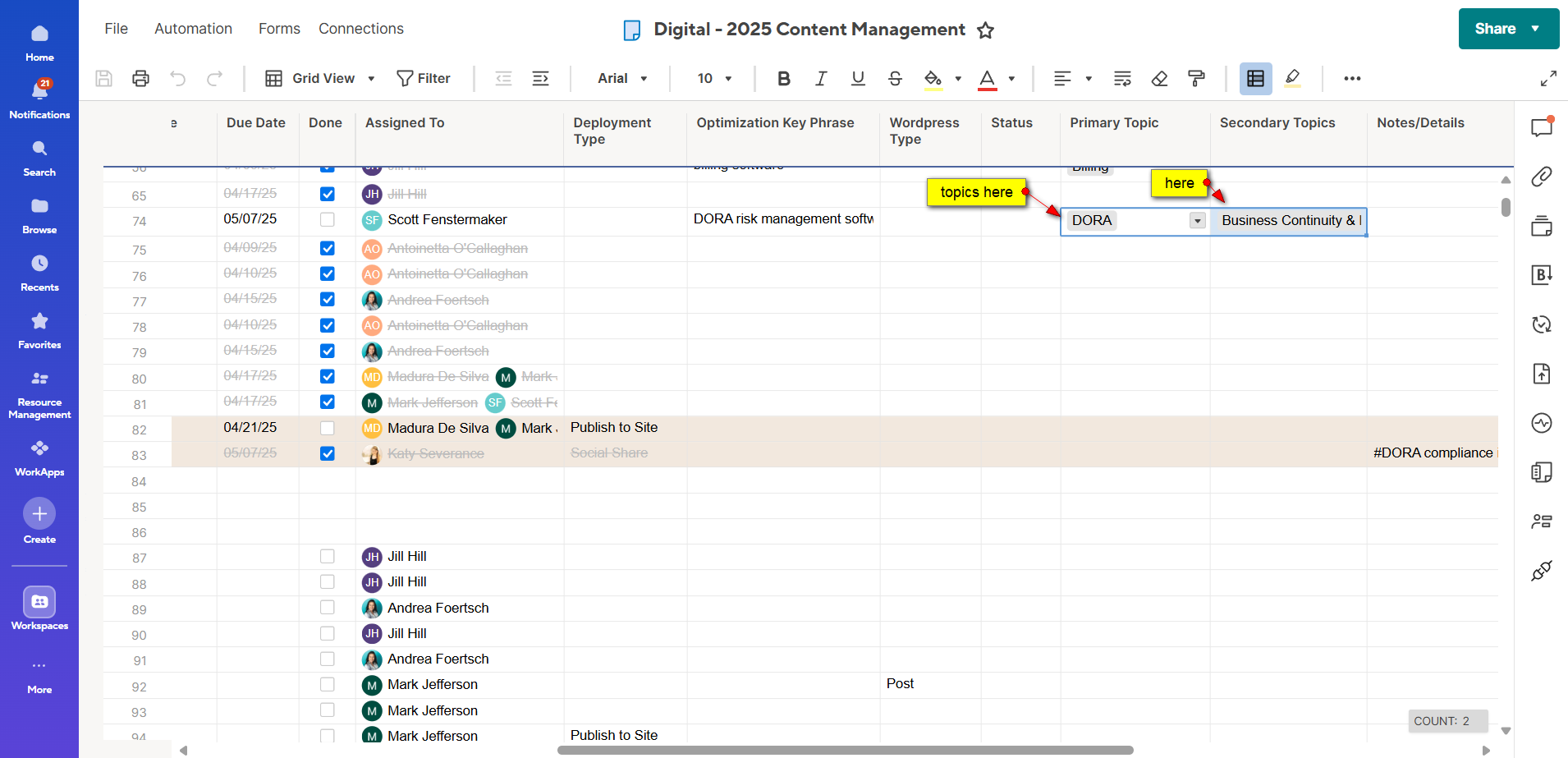Click the Format Painter icon
Viewport: 1568px width, 758px height.
coord(1196,78)
